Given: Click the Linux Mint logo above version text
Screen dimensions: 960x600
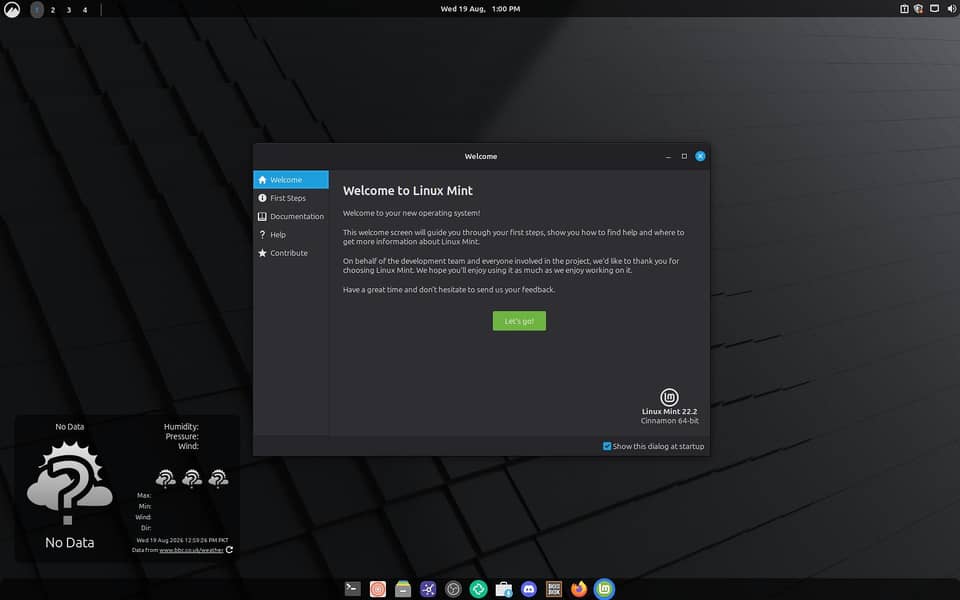Looking at the screenshot, I should pyautogui.click(x=669, y=397).
